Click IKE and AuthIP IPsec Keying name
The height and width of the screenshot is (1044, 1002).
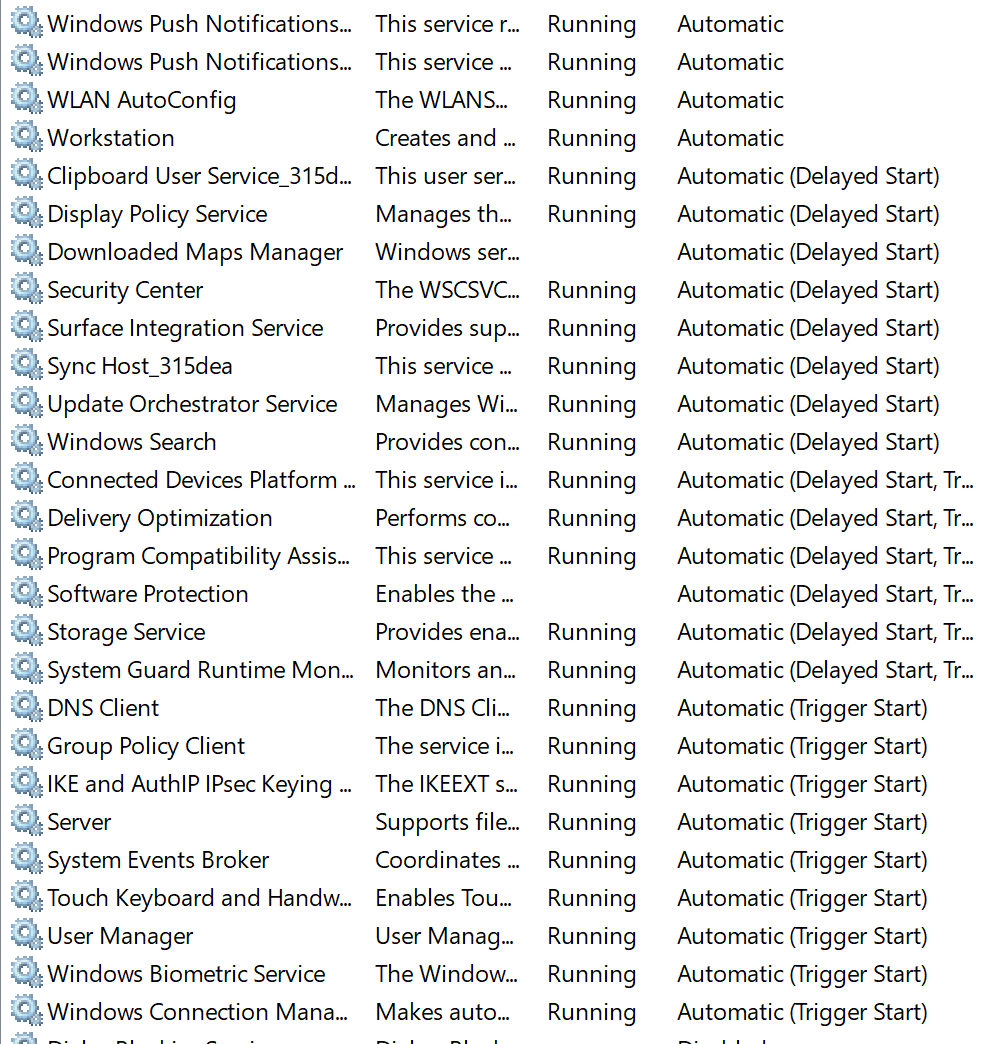pos(199,784)
